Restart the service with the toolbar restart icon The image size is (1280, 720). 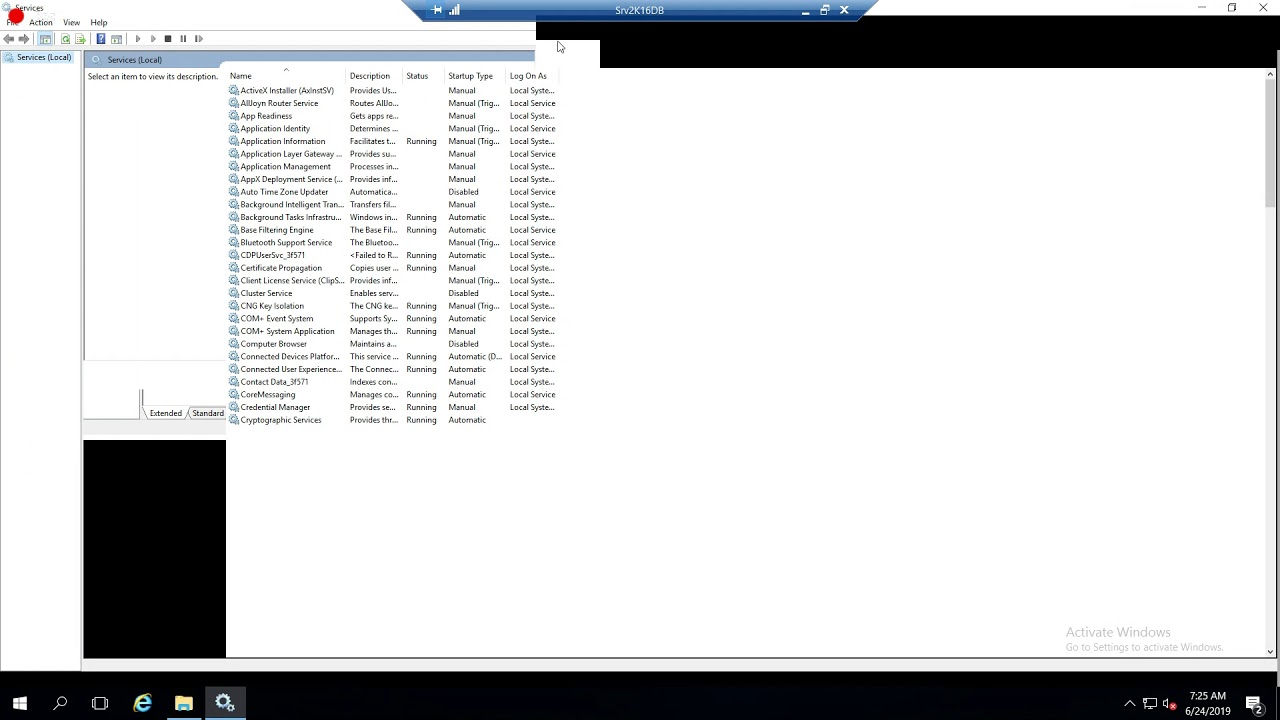click(198, 39)
